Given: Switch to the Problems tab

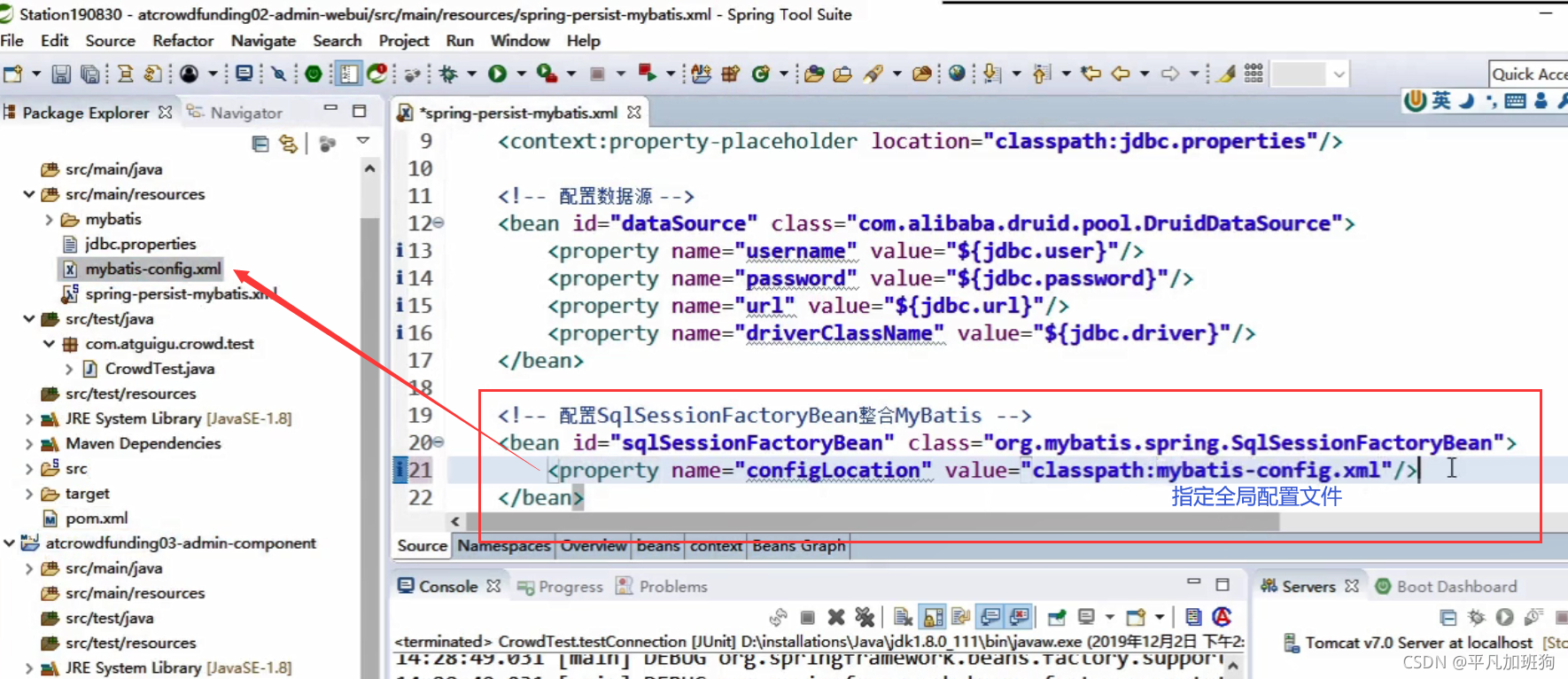Looking at the screenshot, I should click(x=662, y=587).
